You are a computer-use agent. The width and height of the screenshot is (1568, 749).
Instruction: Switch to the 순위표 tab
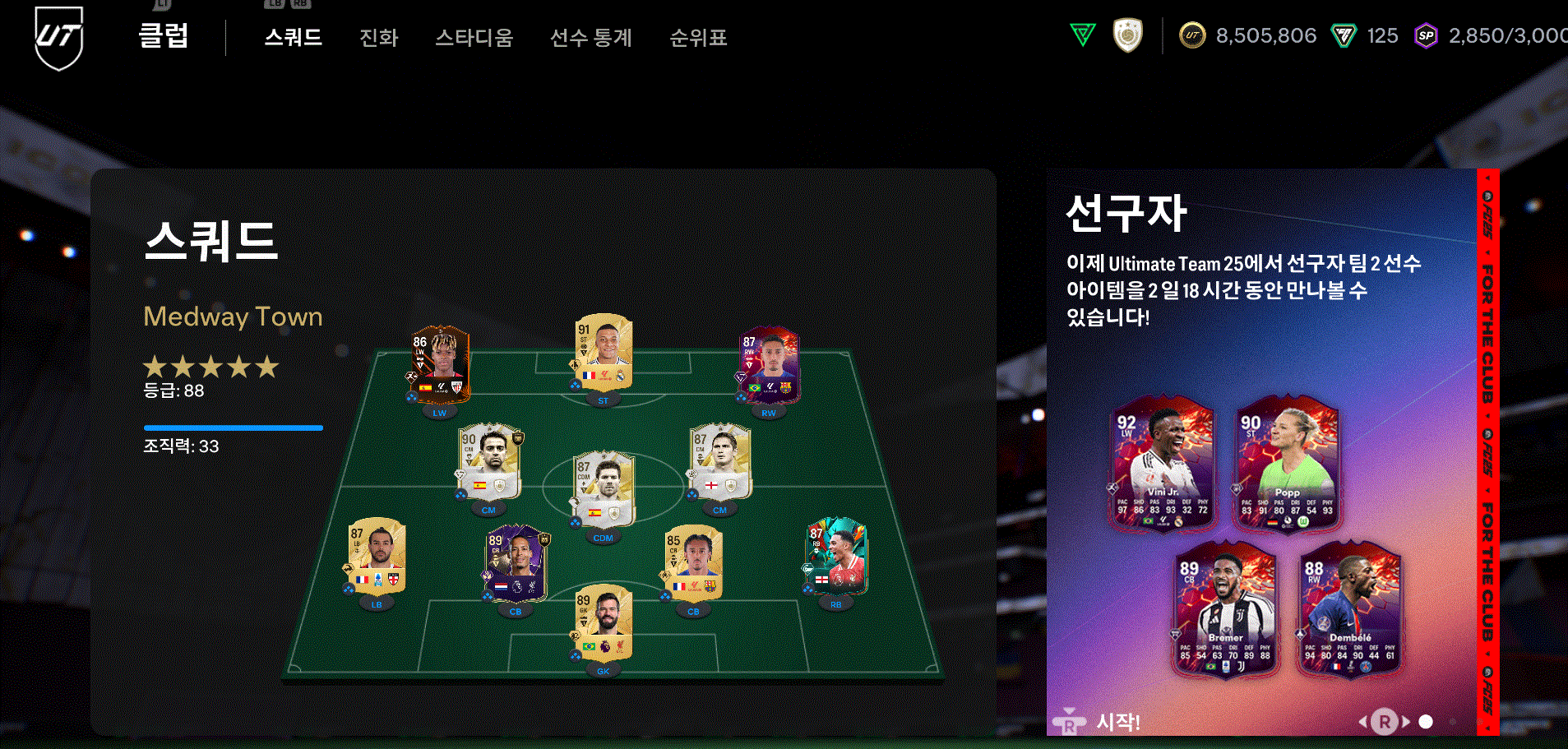(698, 38)
